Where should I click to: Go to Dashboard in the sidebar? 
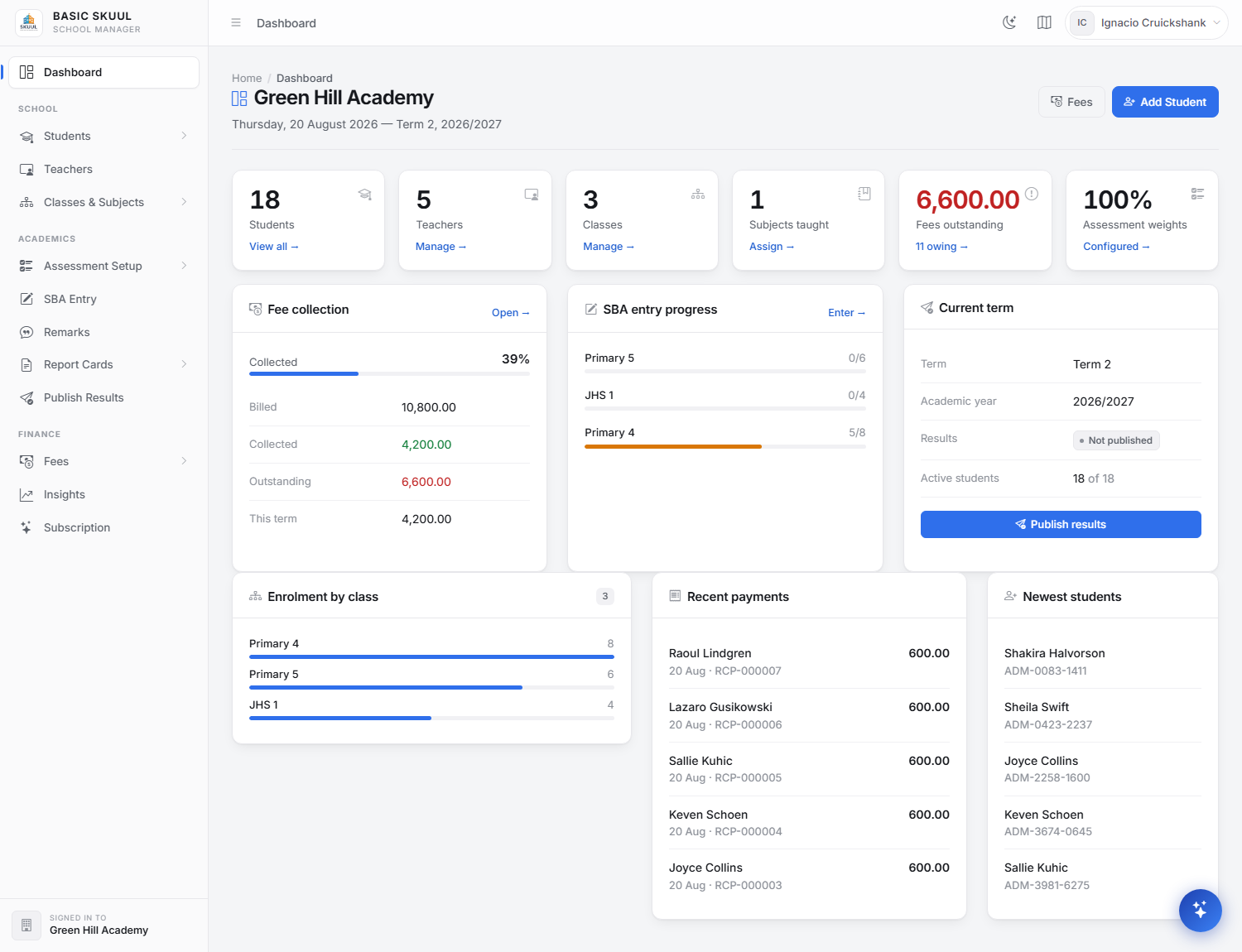pos(104,72)
